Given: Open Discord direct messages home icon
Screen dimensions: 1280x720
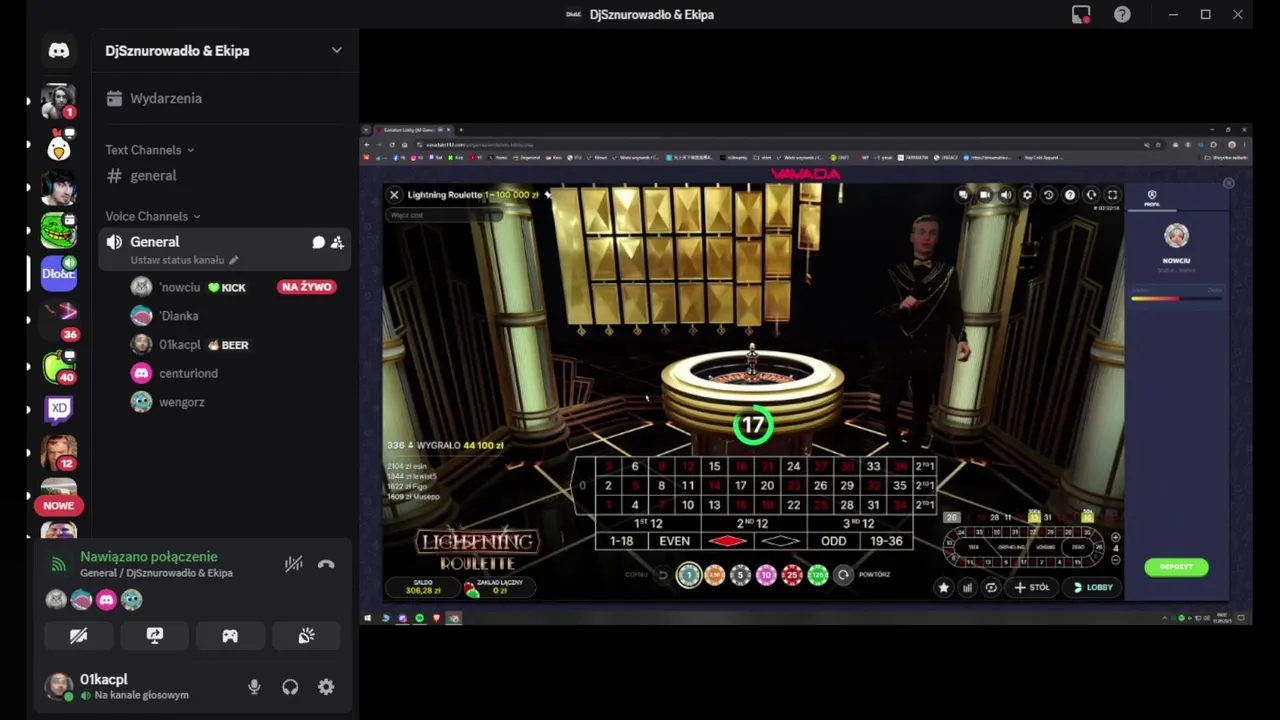Looking at the screenshot, I should [x=59, y=51].
